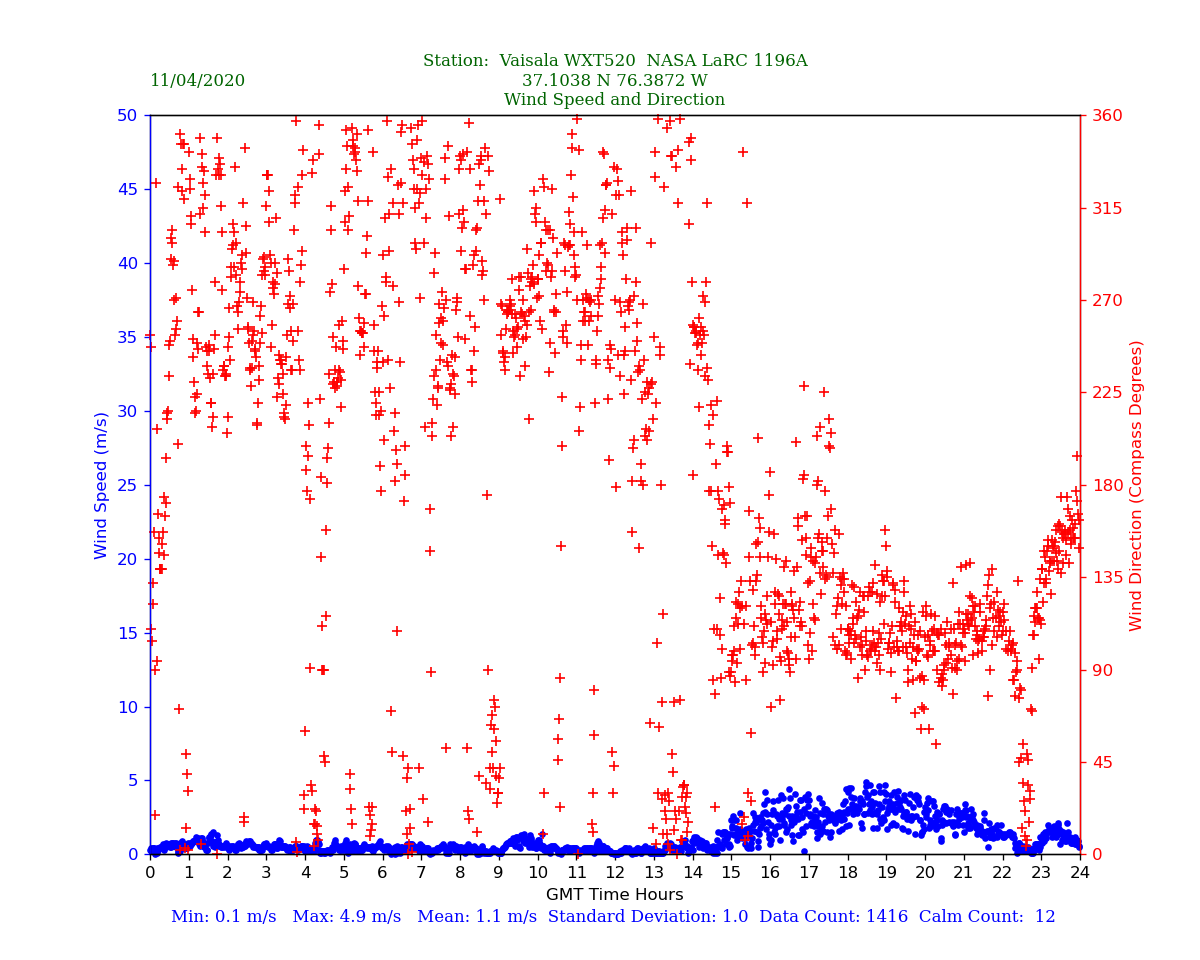
Task: Click the Calm Count: 12 text
Action: coord(989,917)
